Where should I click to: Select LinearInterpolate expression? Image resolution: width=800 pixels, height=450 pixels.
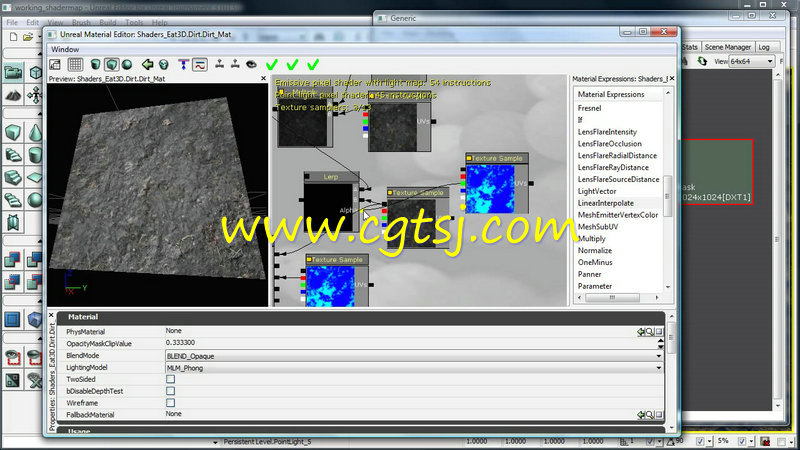point(606,203)
